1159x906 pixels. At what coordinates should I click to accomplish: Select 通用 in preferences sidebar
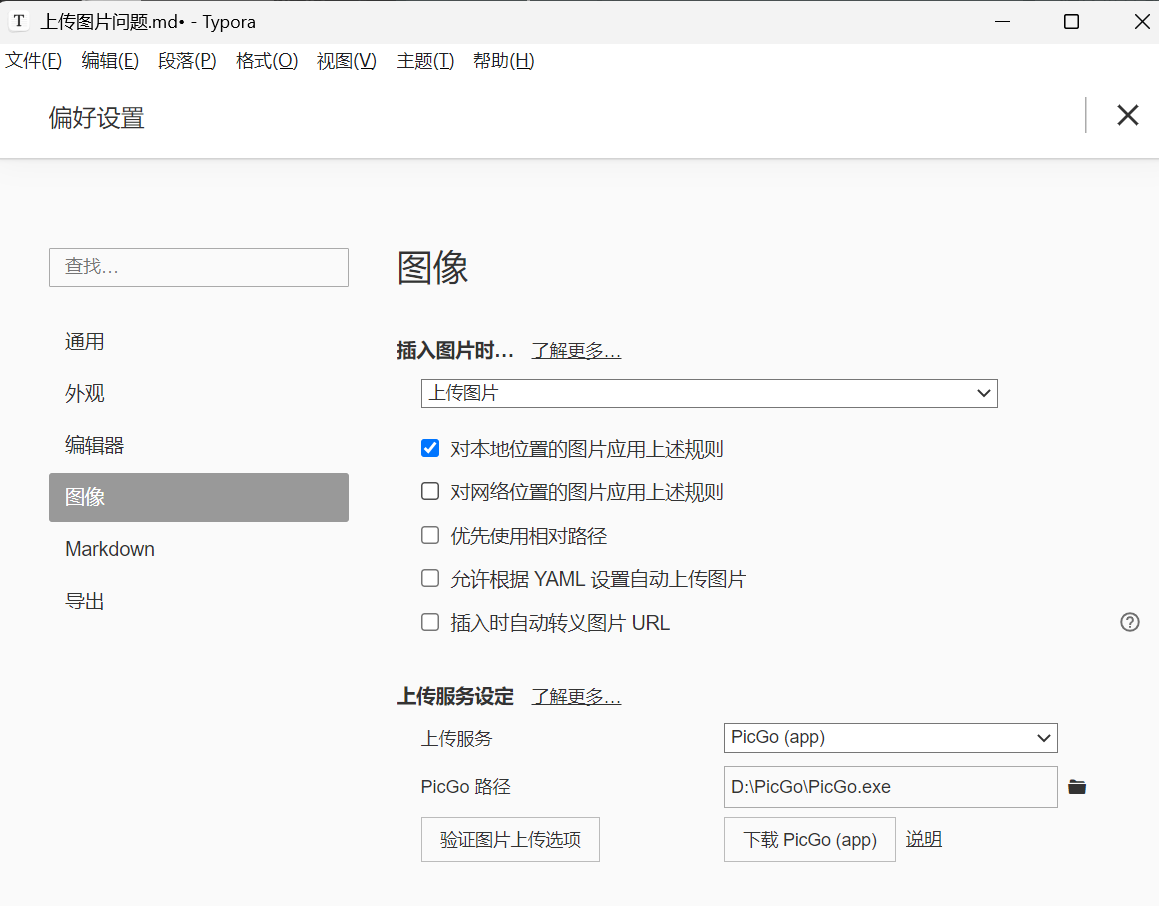(x=199, y=341)
